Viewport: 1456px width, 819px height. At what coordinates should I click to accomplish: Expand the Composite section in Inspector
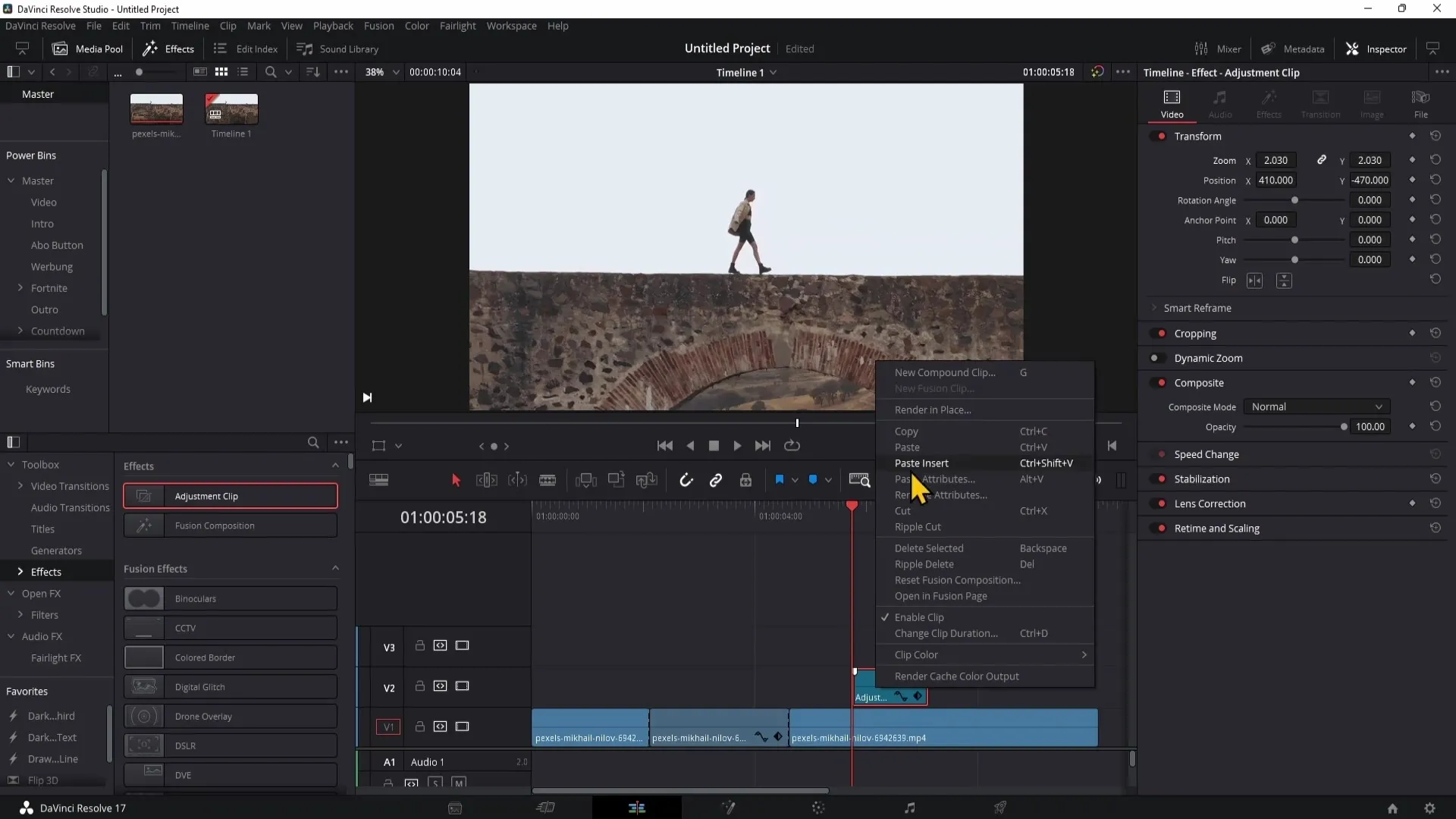[x=1198, y=382]
